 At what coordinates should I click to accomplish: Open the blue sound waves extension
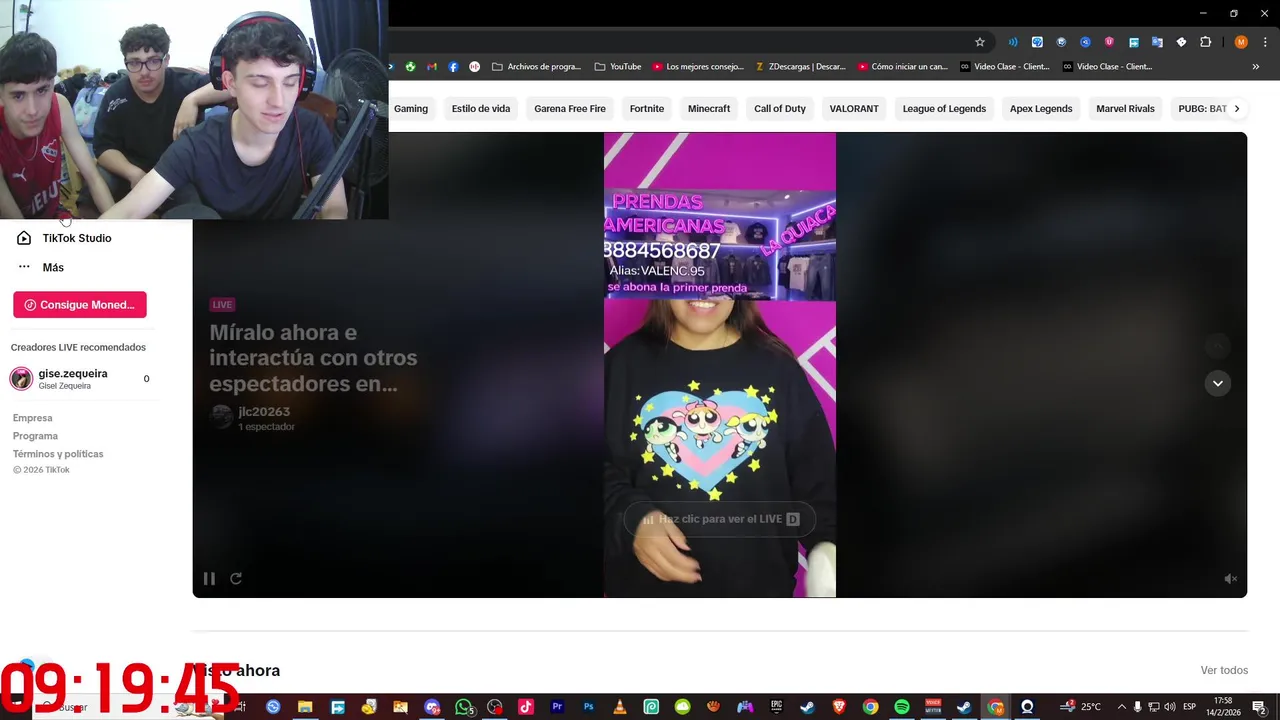(1013, 42)
